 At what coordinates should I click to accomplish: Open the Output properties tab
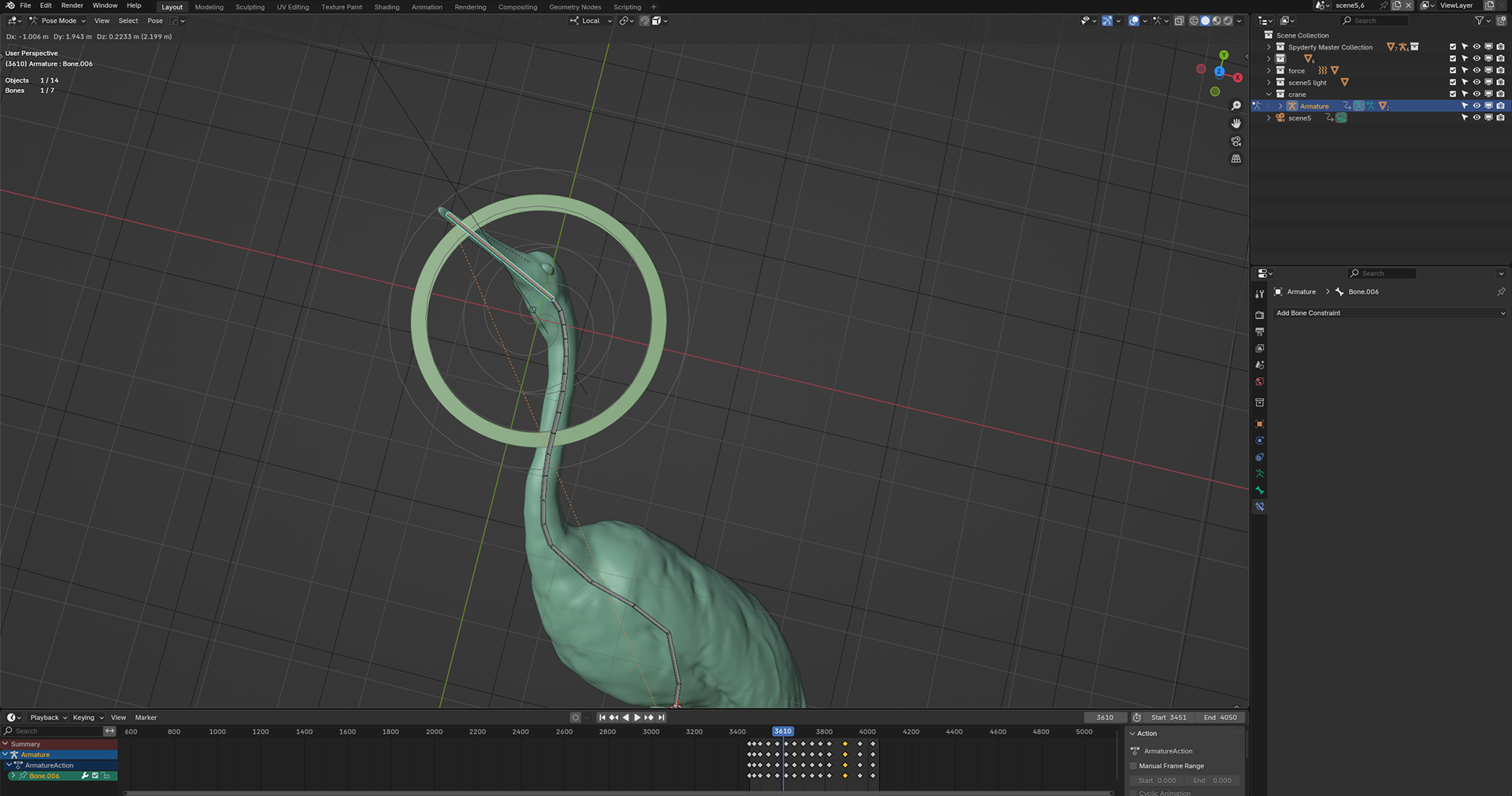(x=1259, y=331)
